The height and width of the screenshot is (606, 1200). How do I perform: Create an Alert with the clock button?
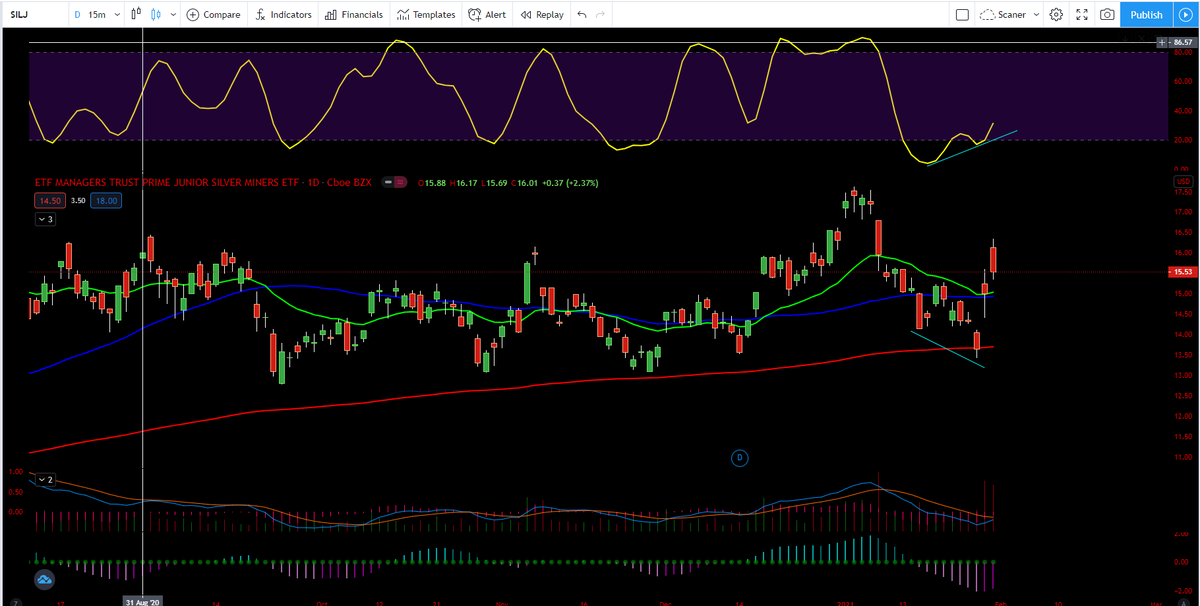pos(487,15)
